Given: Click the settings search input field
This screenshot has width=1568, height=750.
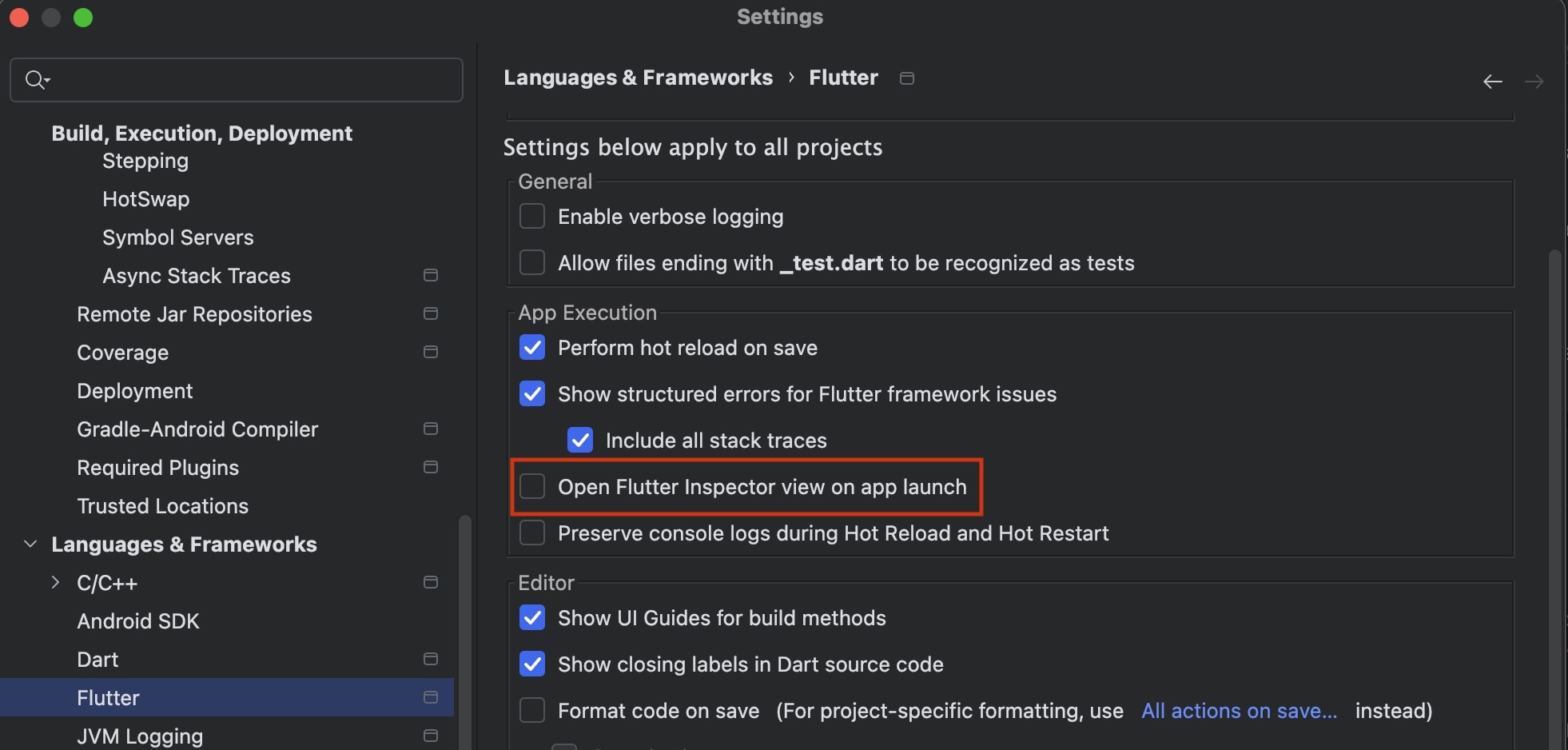Looking at the screenshot, I should pos(248,80).
